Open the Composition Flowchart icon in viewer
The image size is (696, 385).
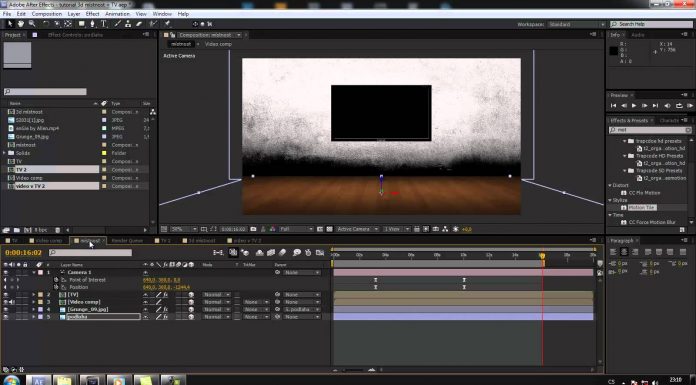click(445, 229)
